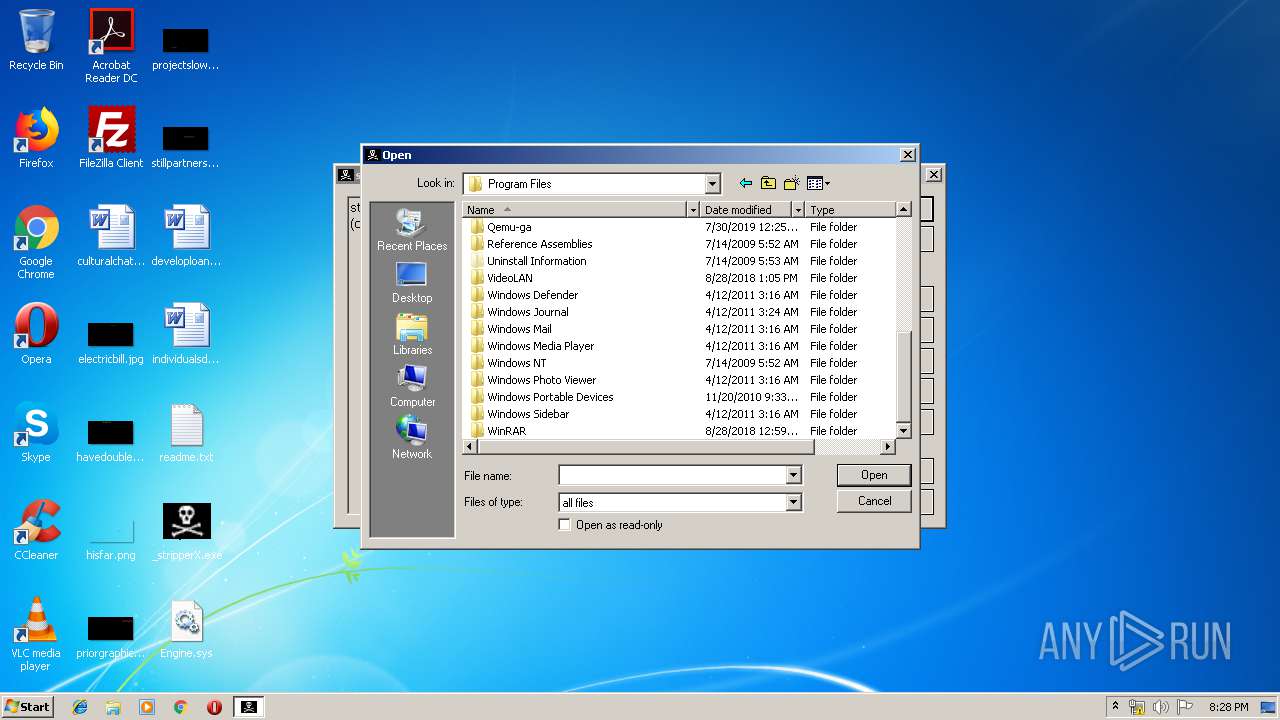Viewport: 1280px width, 720px height.
Task: Open CCleaner desktop shortcut
Action: click(36, 530)
